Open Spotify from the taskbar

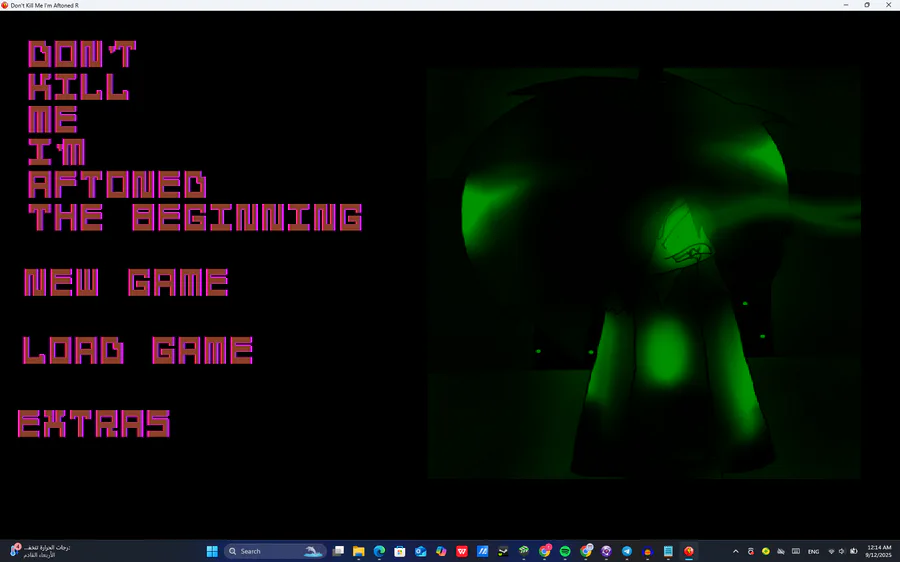[x=565, y=551]
